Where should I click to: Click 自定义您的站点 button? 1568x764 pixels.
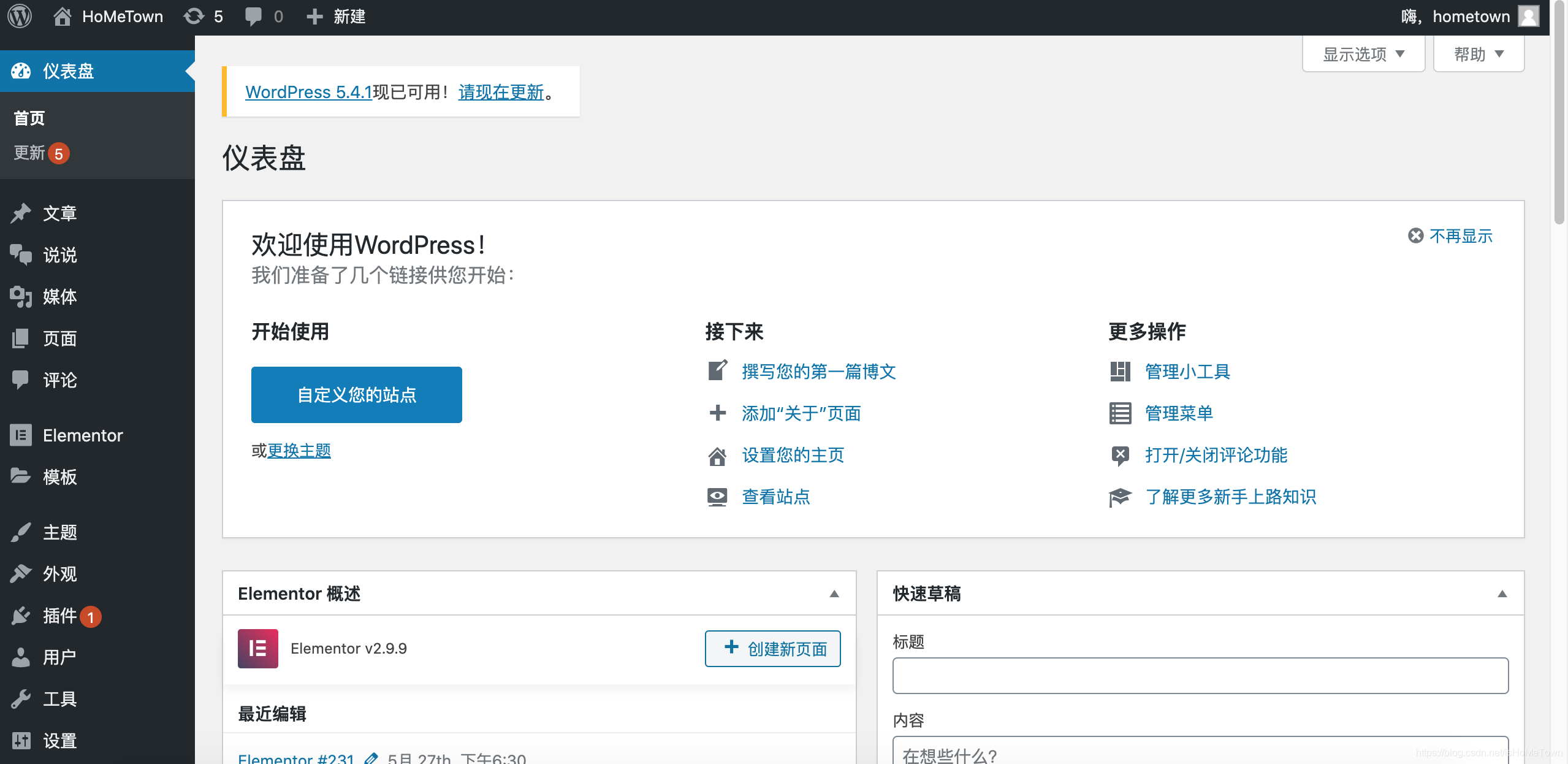click(x=356, y=395)
